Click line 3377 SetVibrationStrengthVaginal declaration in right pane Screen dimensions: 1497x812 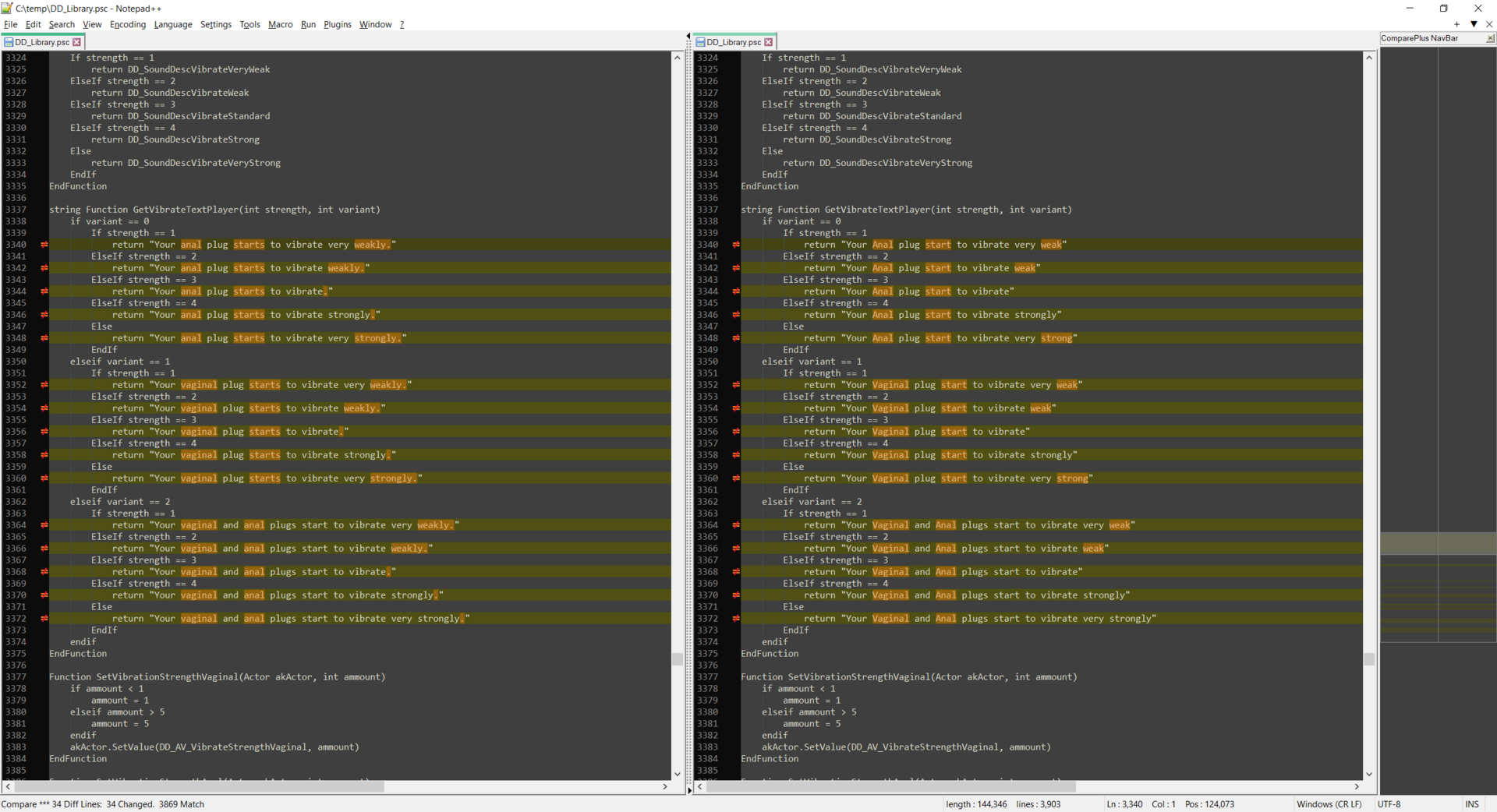(x=908, y=677)
